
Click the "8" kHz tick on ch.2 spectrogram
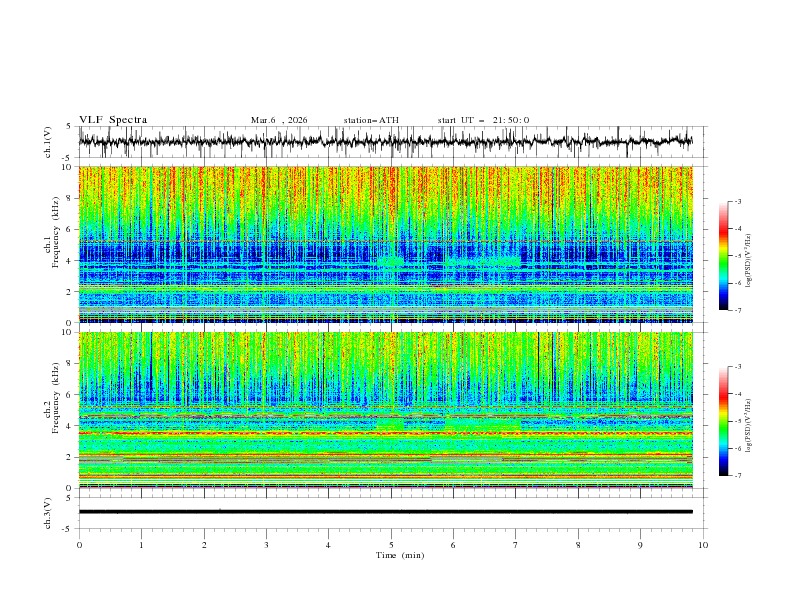70,364
